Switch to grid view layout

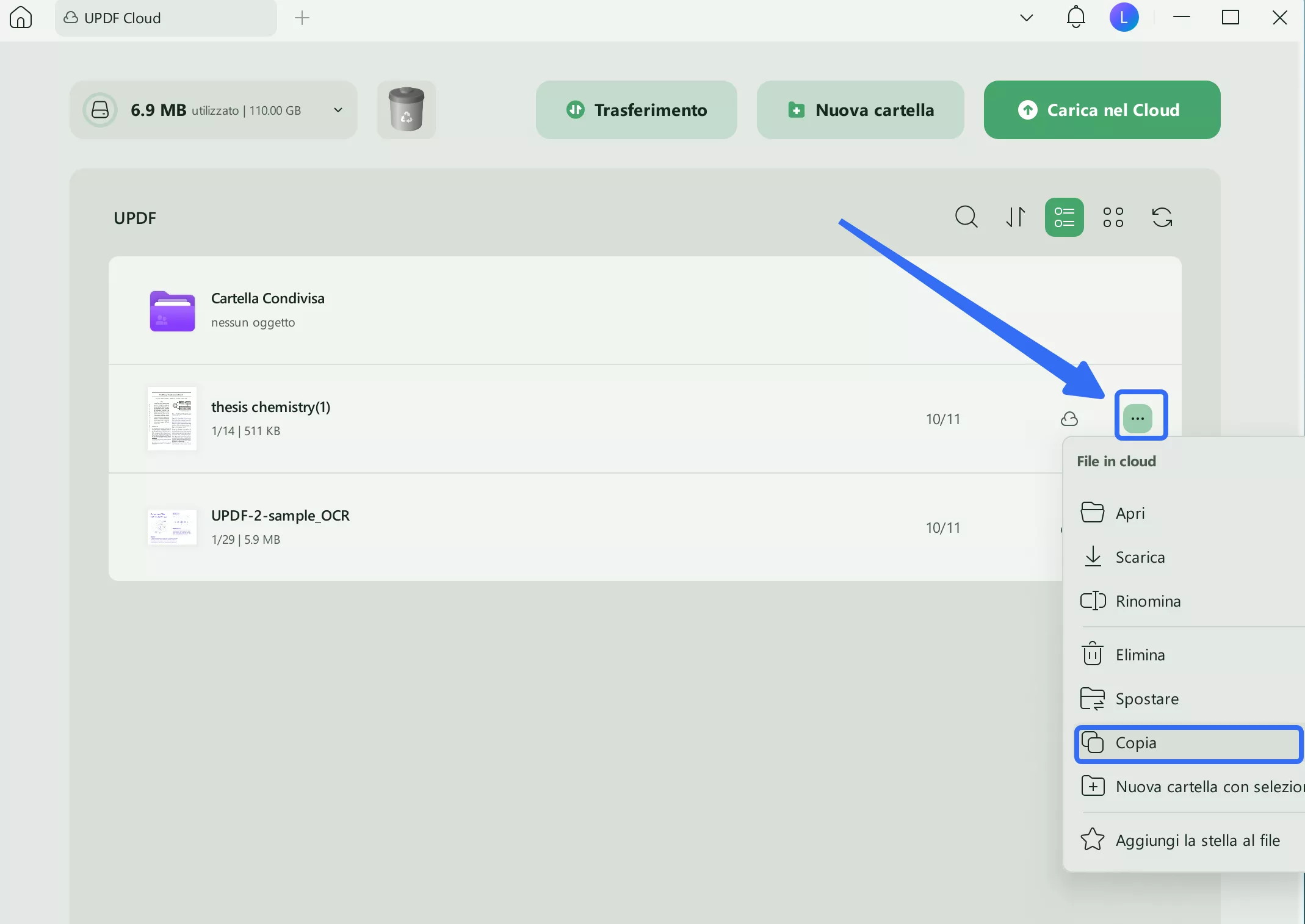pyautogui.click(x=1113, y=217)
